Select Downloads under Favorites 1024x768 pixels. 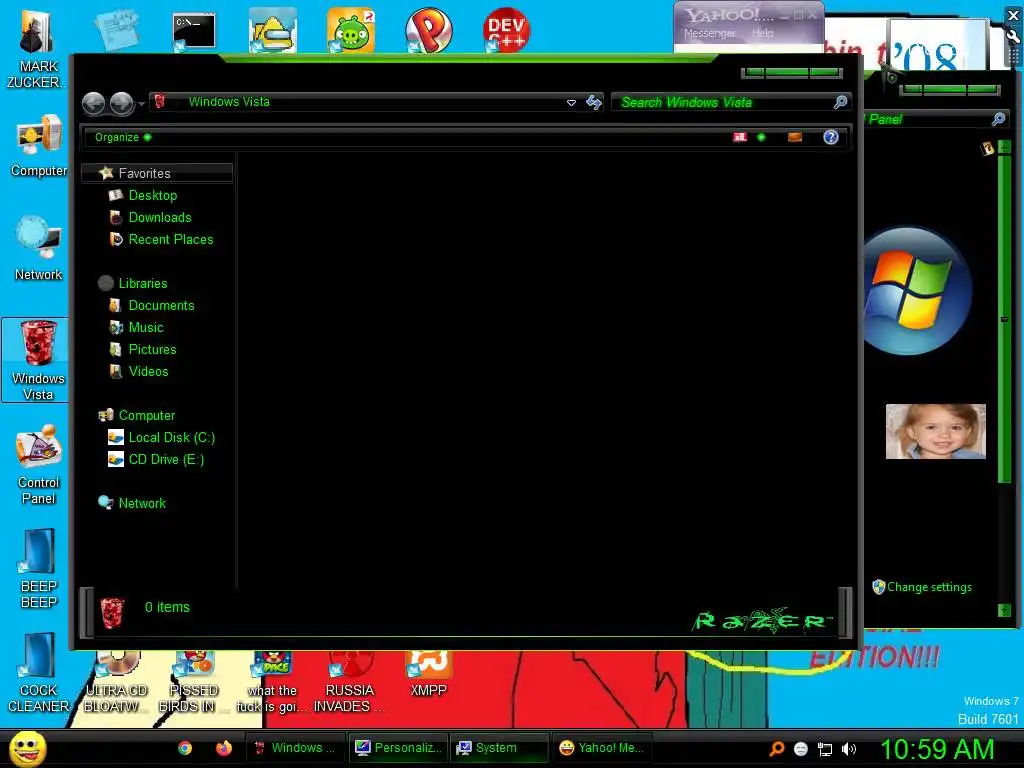pyautogui.click(x=150, y=217)
